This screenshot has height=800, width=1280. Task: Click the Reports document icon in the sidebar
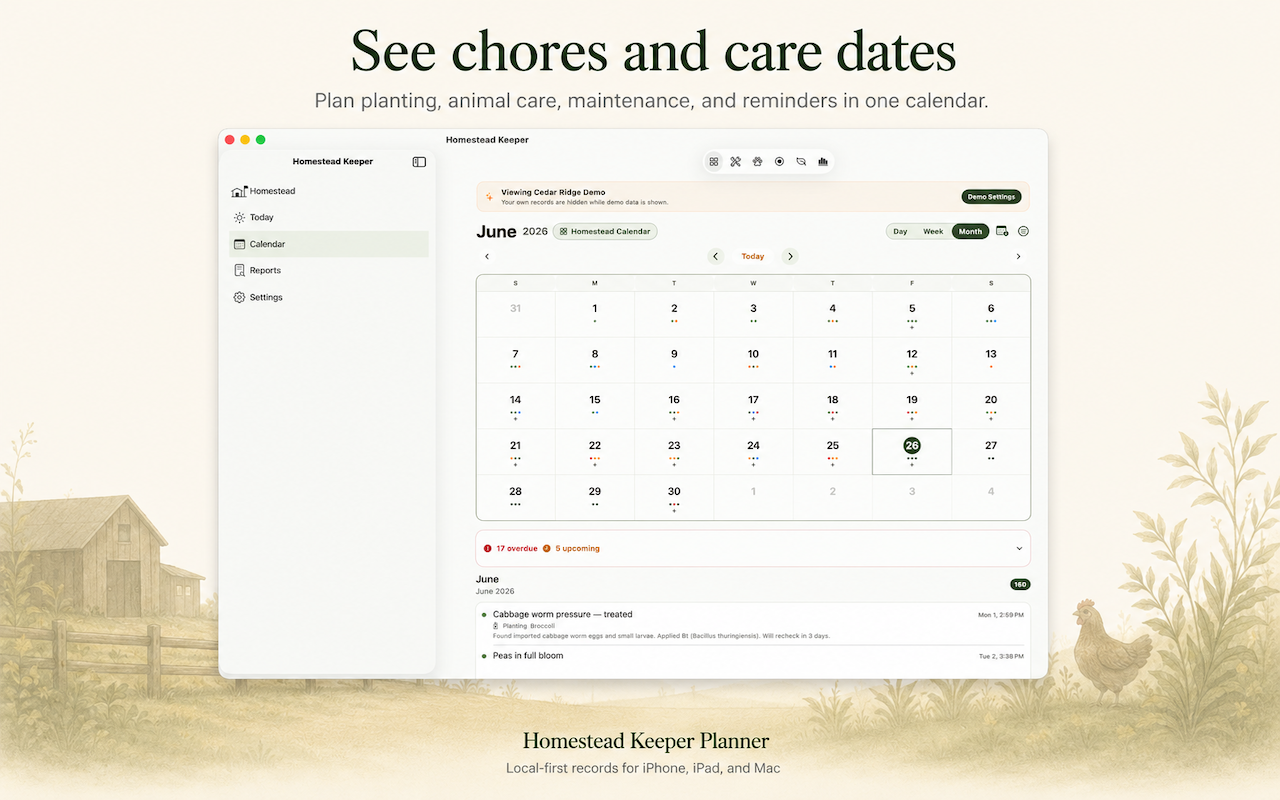pos(239,270)
